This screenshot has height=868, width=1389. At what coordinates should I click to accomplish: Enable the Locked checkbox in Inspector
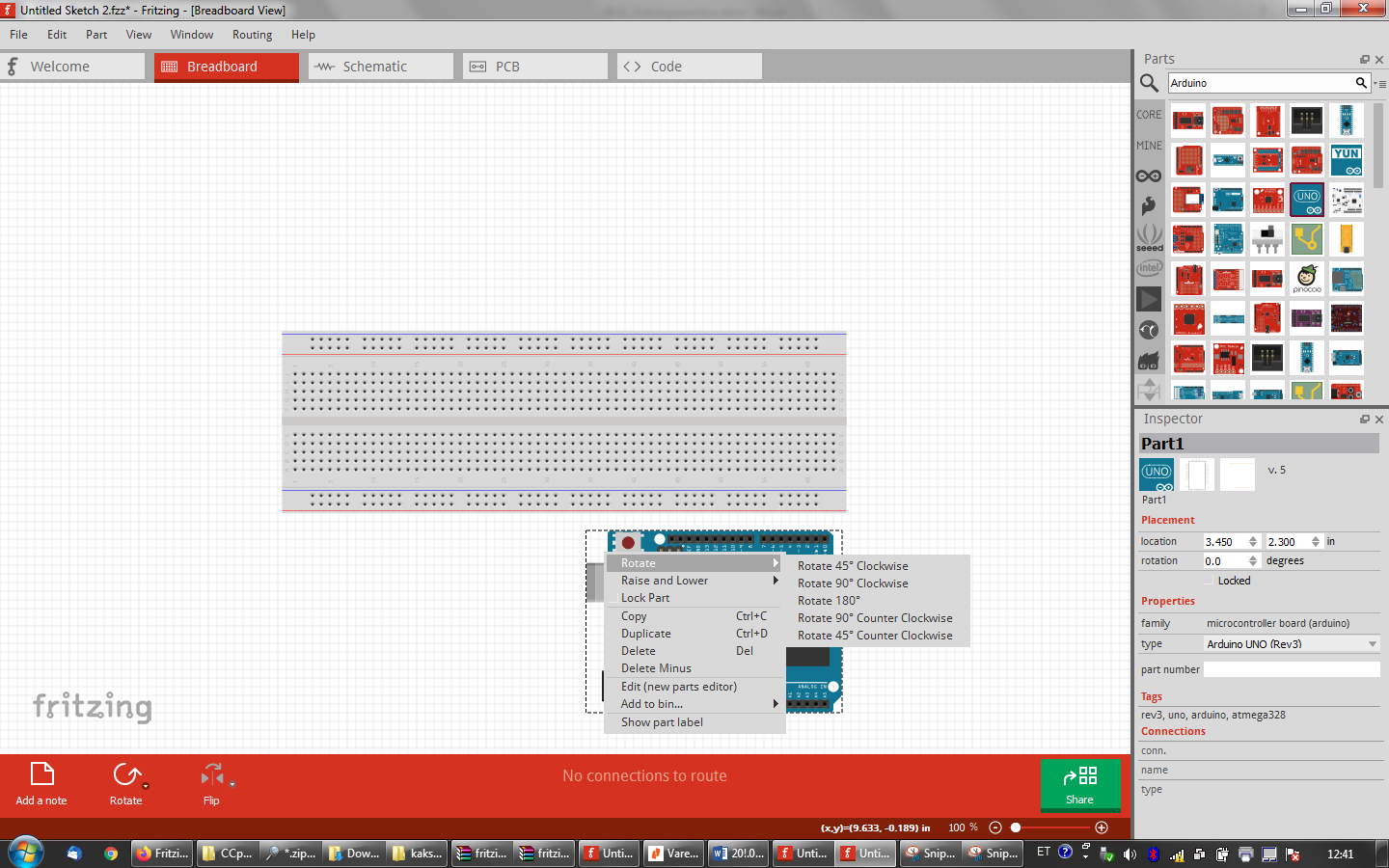point(1210,581)
